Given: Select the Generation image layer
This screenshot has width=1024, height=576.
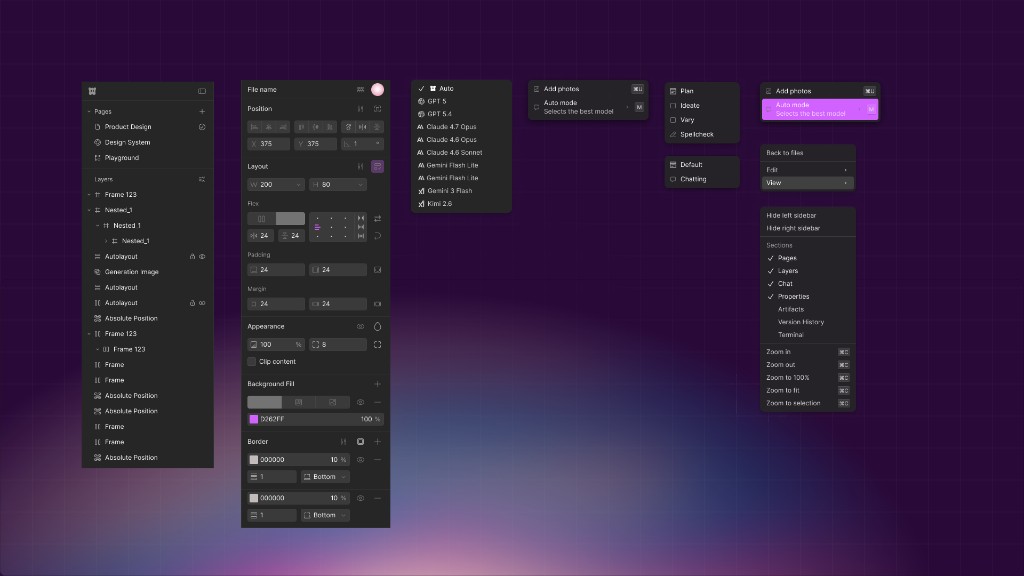Looking at the screenshot, I should click(x=148, y=272).
